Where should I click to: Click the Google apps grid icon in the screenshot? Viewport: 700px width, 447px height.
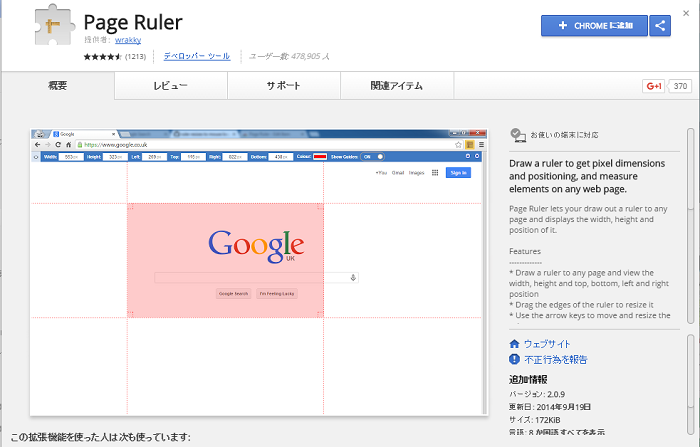click(x=435, y=173)
